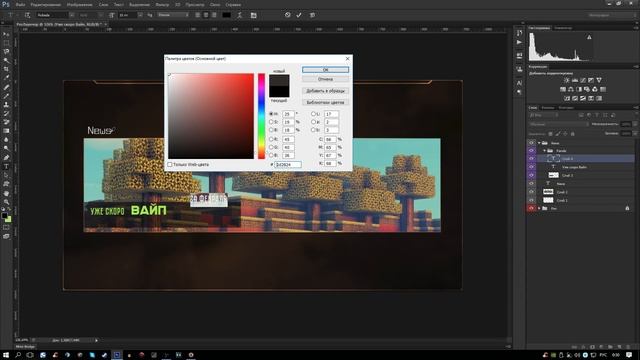Expand the Фон layer group
The image size is (640, 360).
539,208
